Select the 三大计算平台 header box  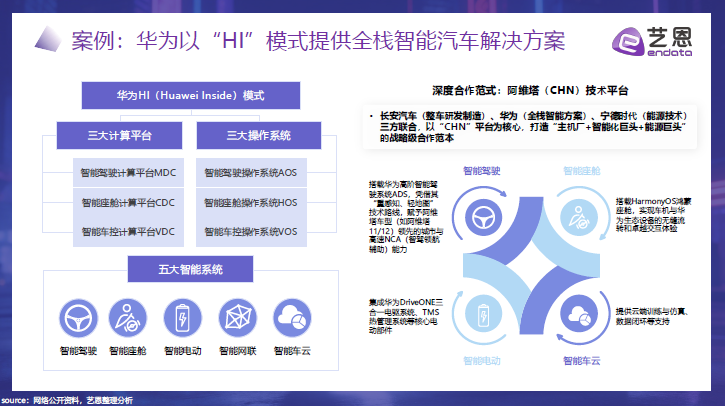click(x=119, y=135)
